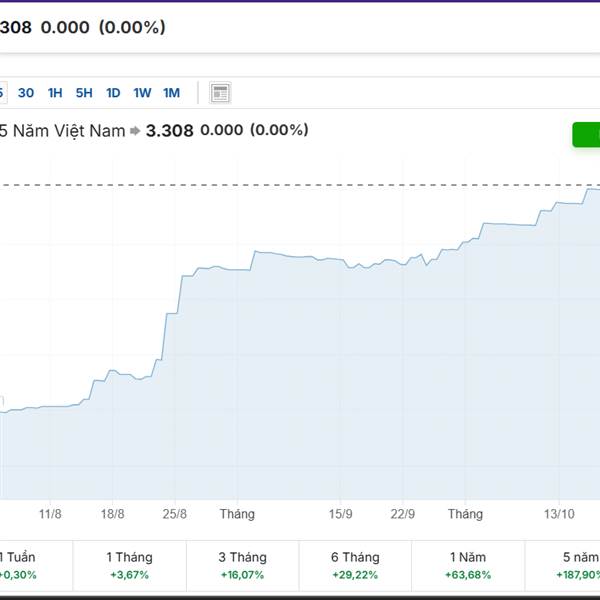
Task: Open the chart news layout icon
Action: click(220, 93)
